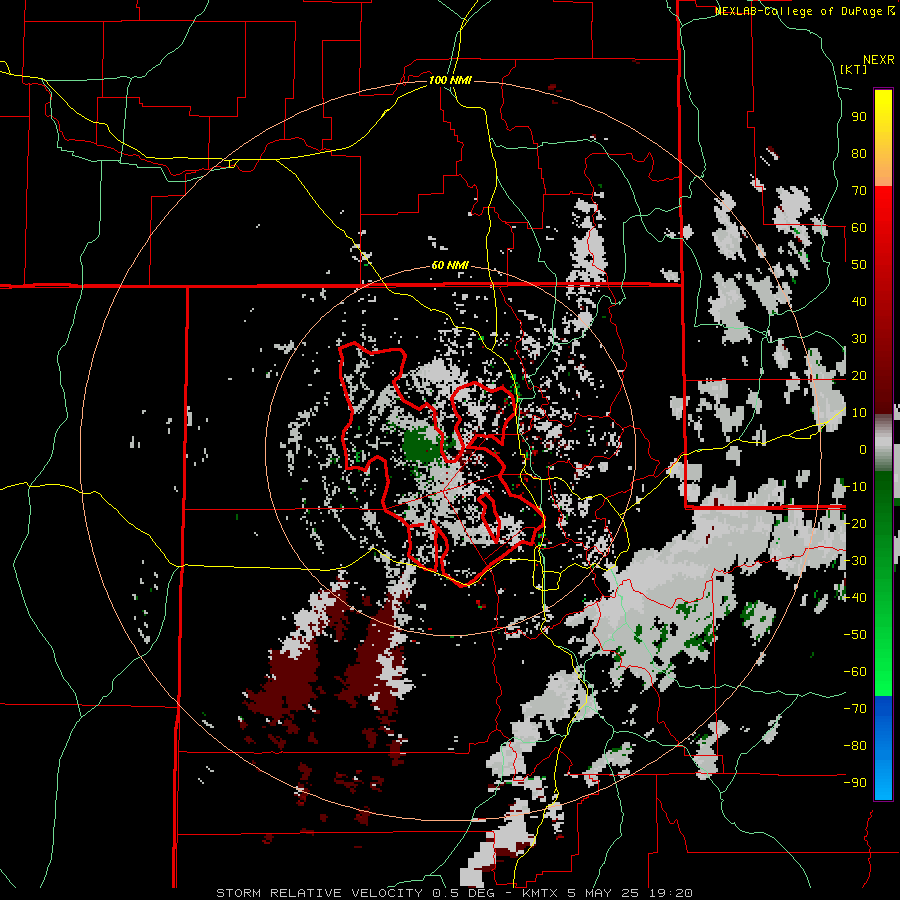Screen dimensions: 900x900
Task: Pick the -80 knot scale value
Action: pos(855,746)
